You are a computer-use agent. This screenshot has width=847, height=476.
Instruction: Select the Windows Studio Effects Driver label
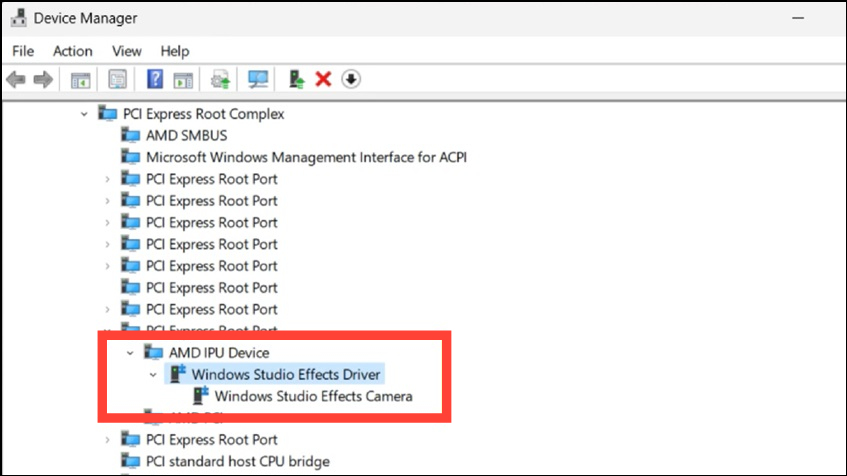coord(286,374)
